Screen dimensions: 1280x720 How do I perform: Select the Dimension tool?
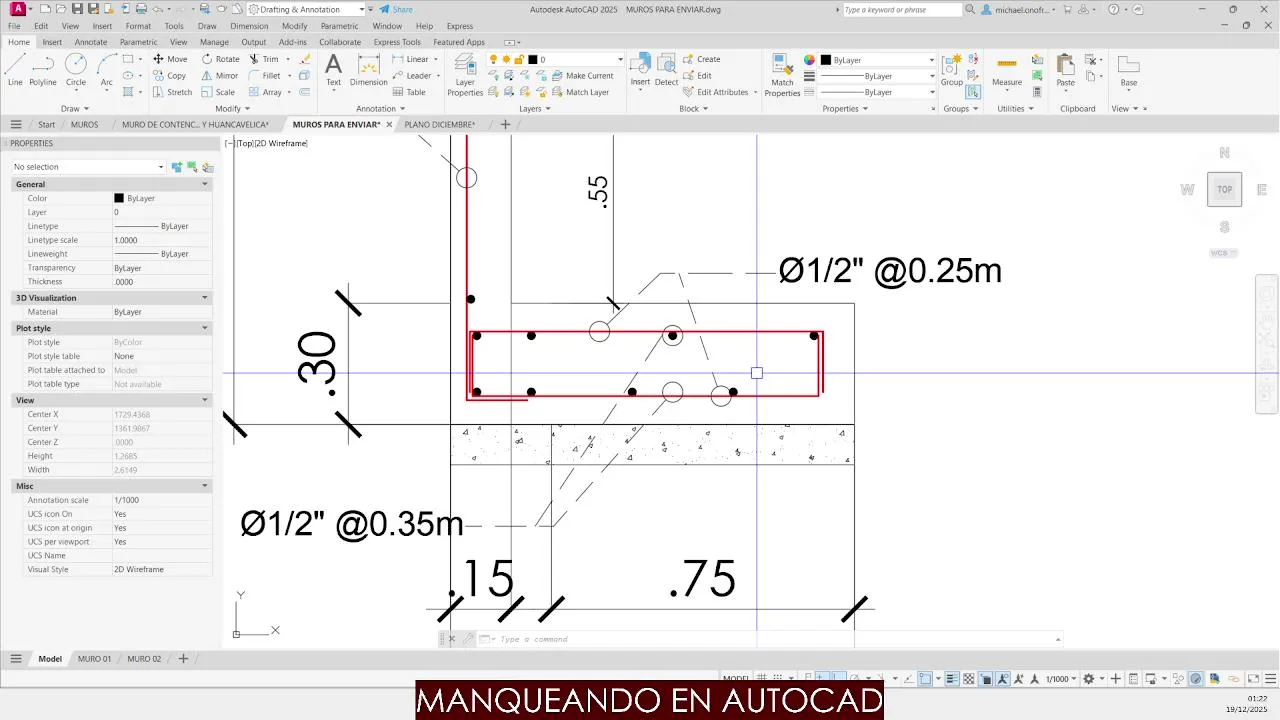click(x=369, y=70)
